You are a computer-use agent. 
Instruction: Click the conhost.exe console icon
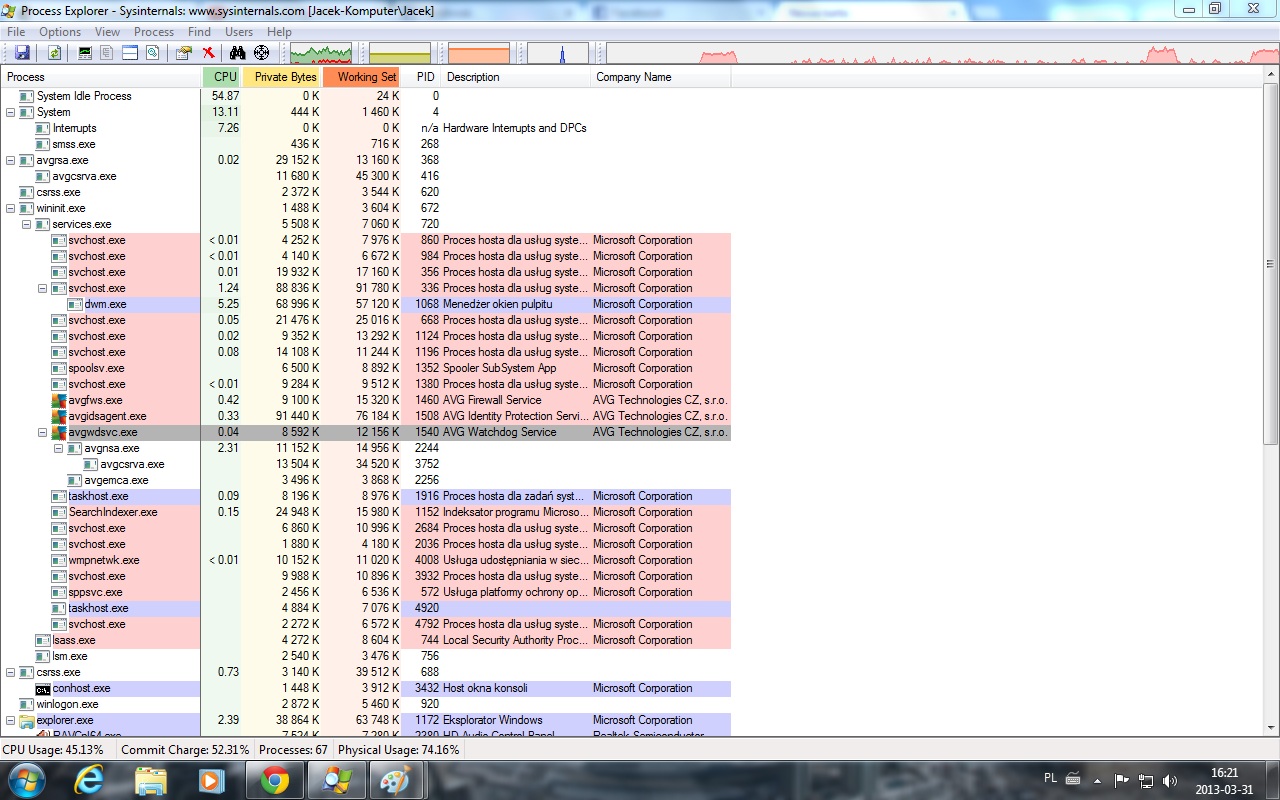point(43,688)
